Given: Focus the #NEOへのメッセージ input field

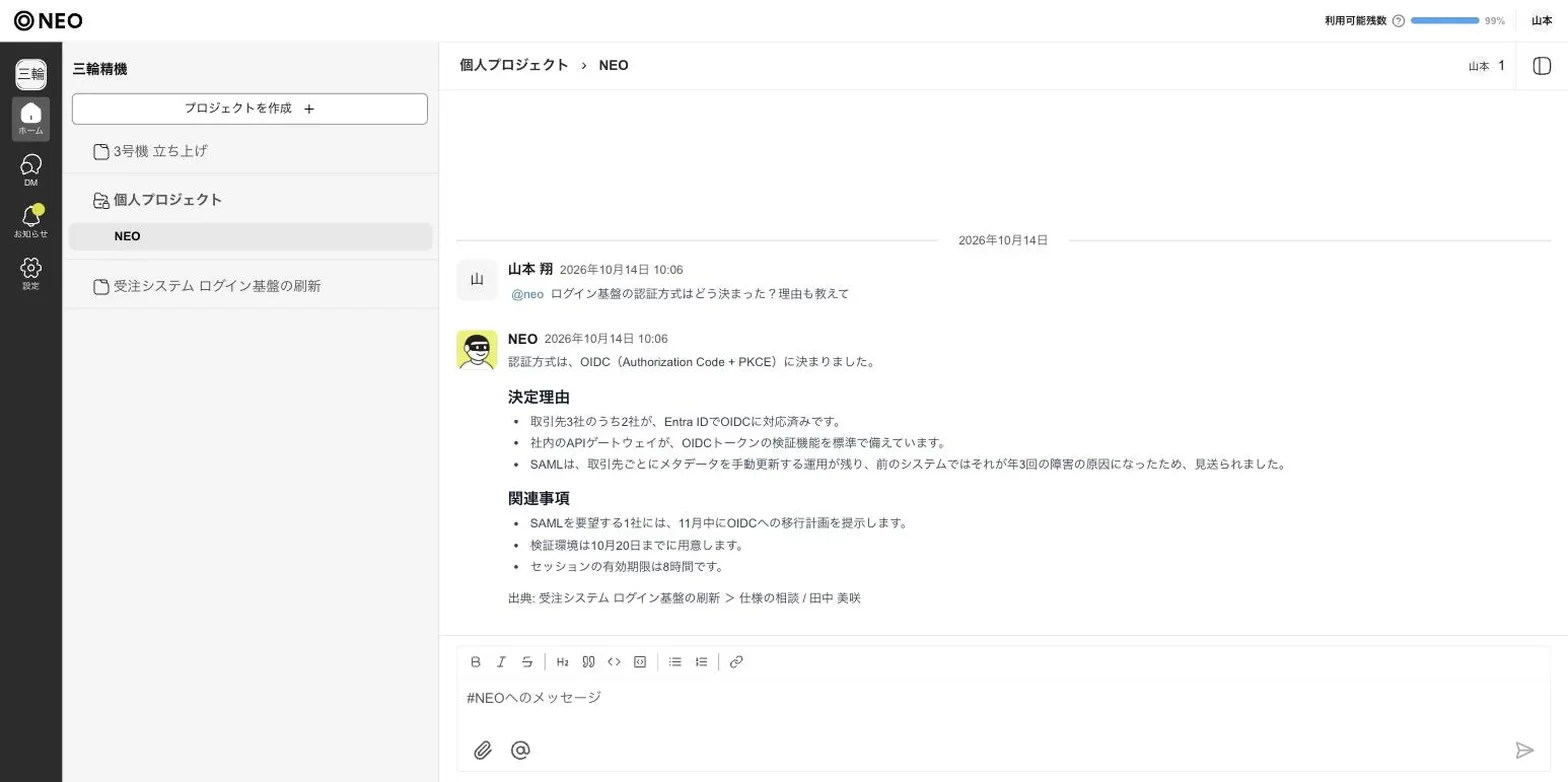Looking at the screenshot, I should click(1003, 698).
